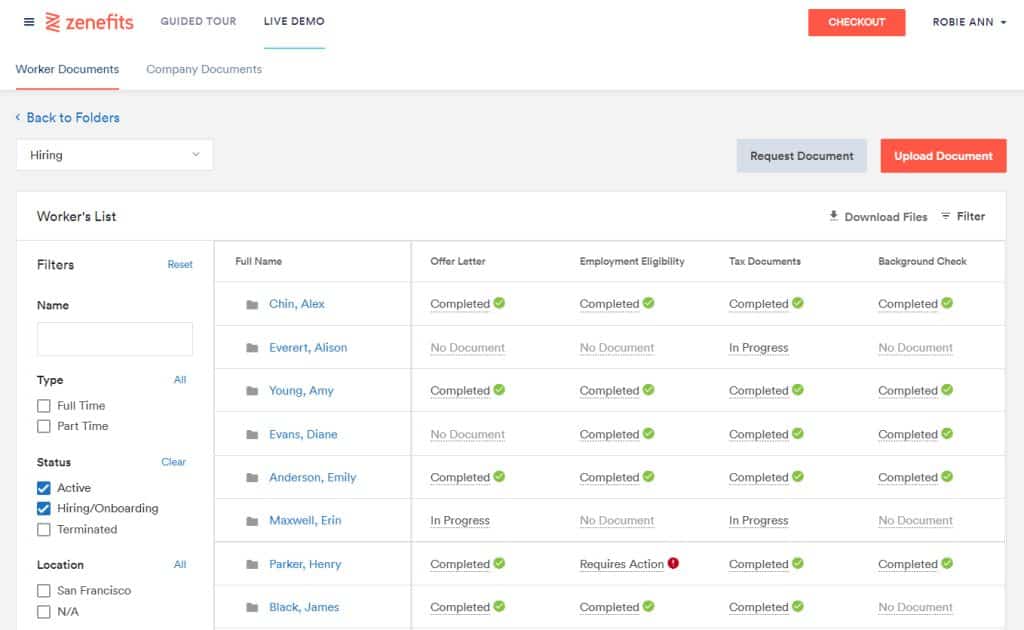Open the Filter icon in Worker's List
Image resolution: width=1024 pixels, height=630 pixels.
[946, 216]
